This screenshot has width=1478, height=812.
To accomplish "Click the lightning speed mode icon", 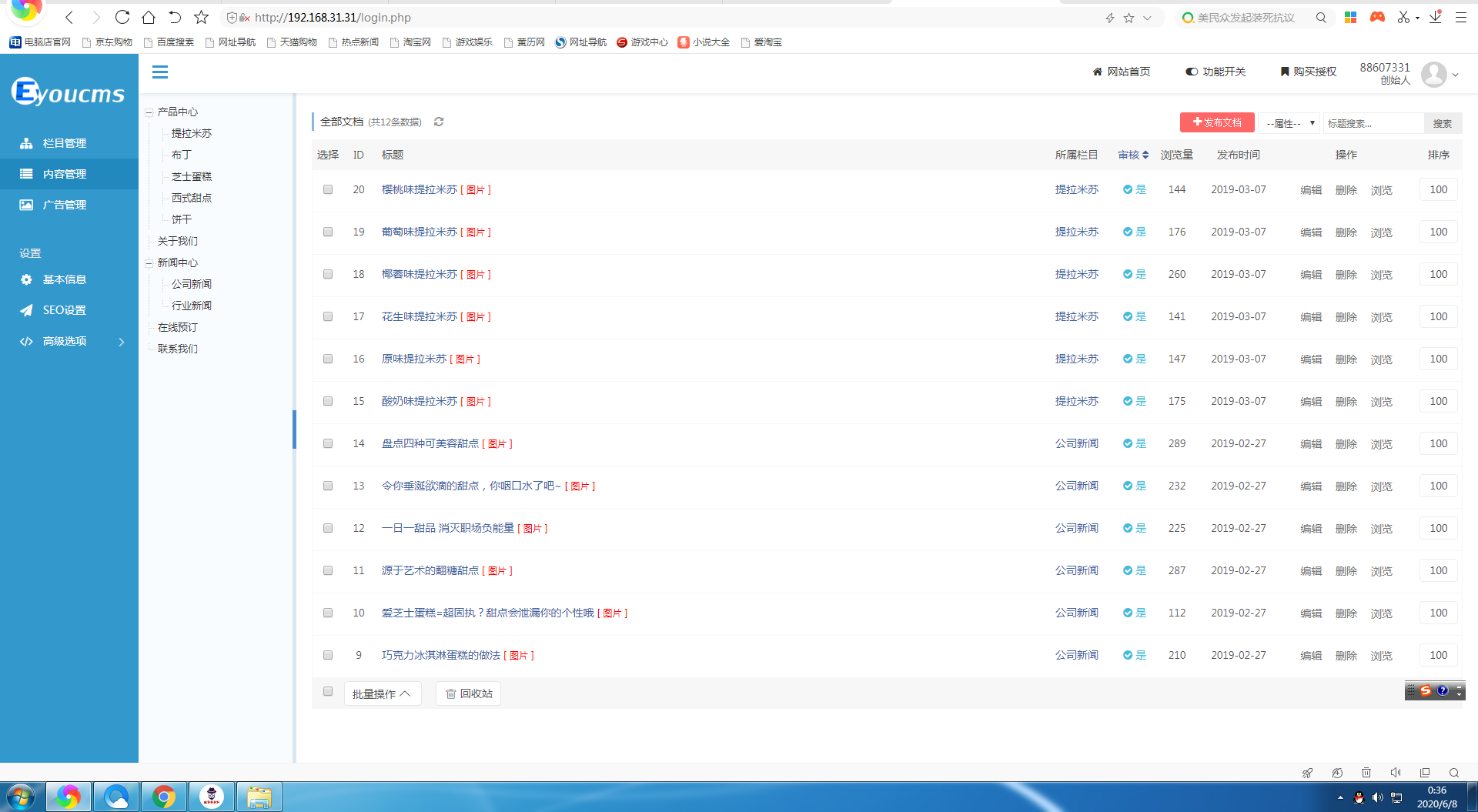I will pyautogui.click(x=1109, y=18).
